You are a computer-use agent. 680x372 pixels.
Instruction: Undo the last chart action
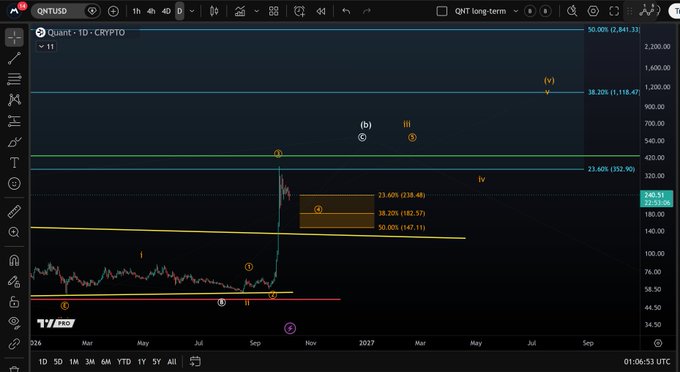(346, 11)
